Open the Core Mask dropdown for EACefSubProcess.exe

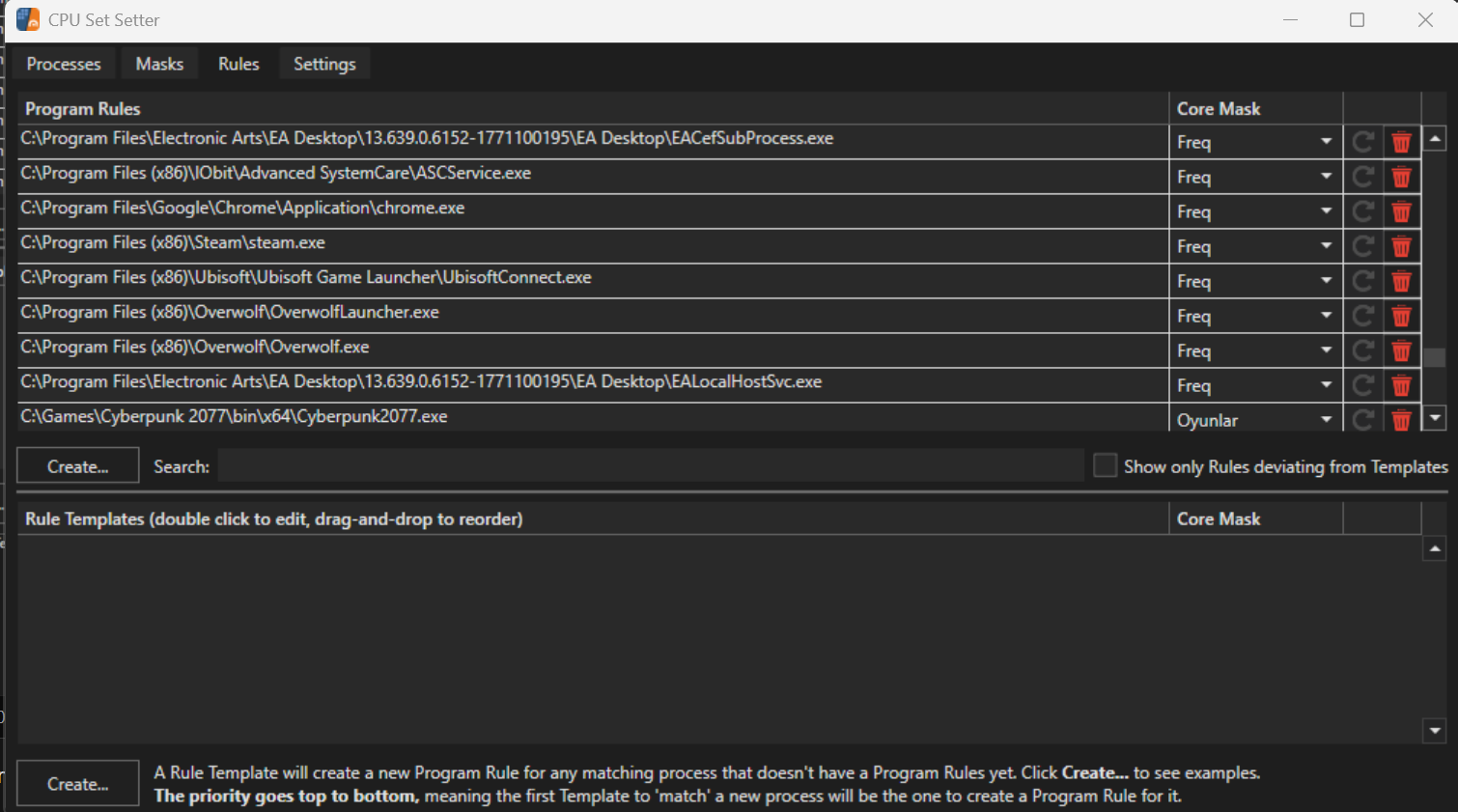[1255, 143]
